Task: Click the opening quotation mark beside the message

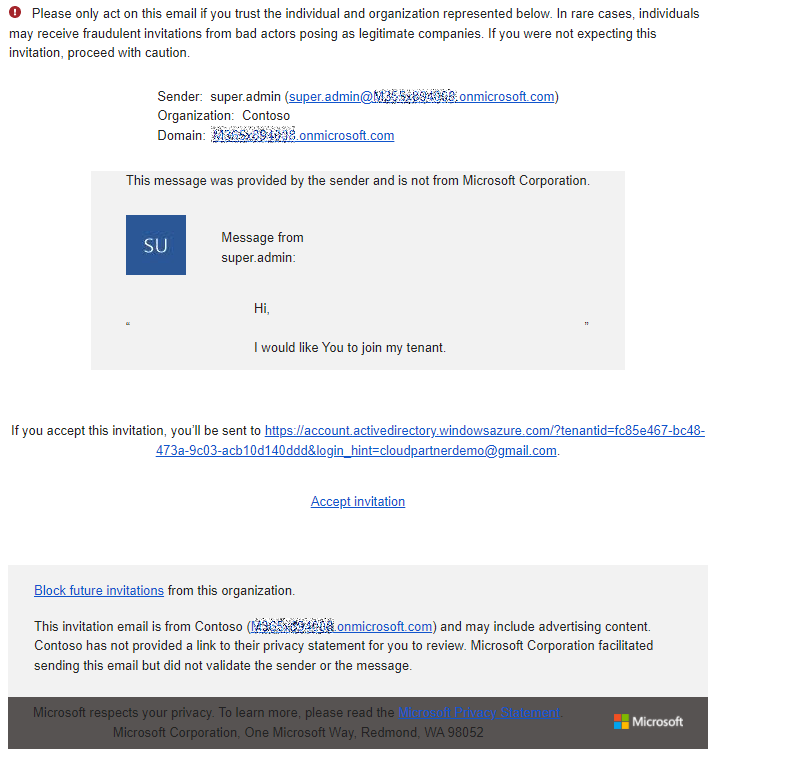Action: [128, 324]
